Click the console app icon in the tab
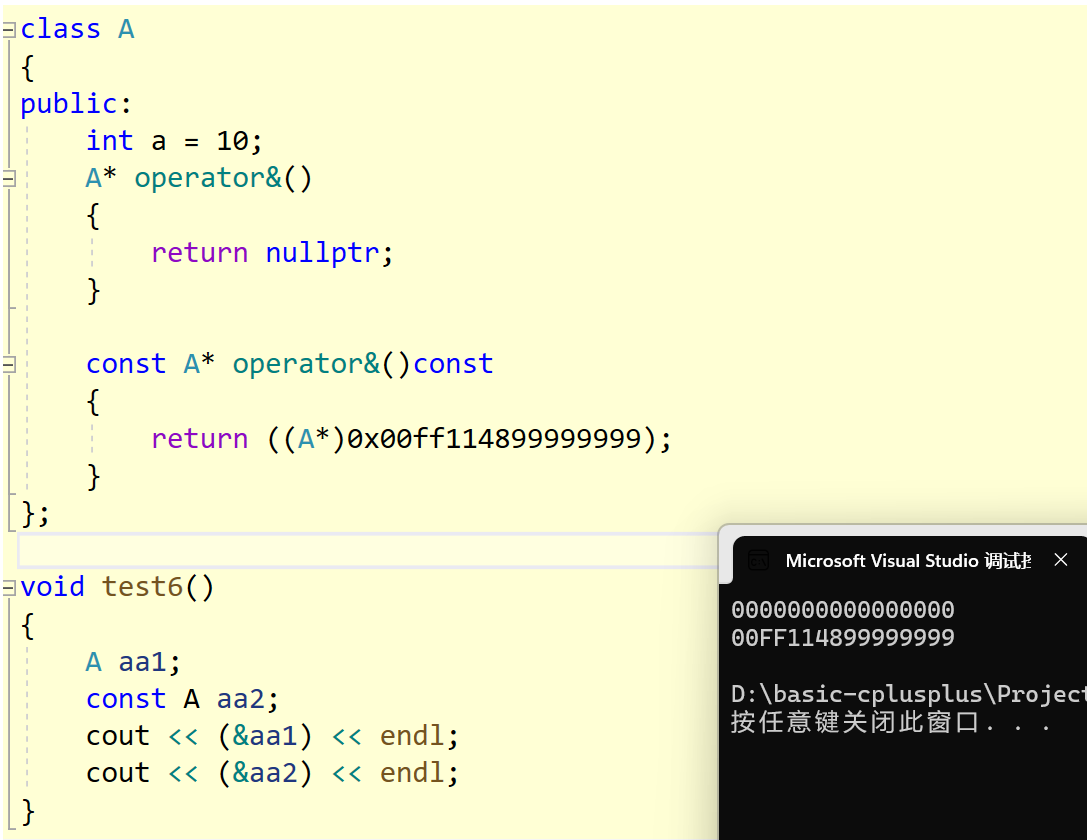The width and height of the screenshot is (1087, 840). point(758,560)
